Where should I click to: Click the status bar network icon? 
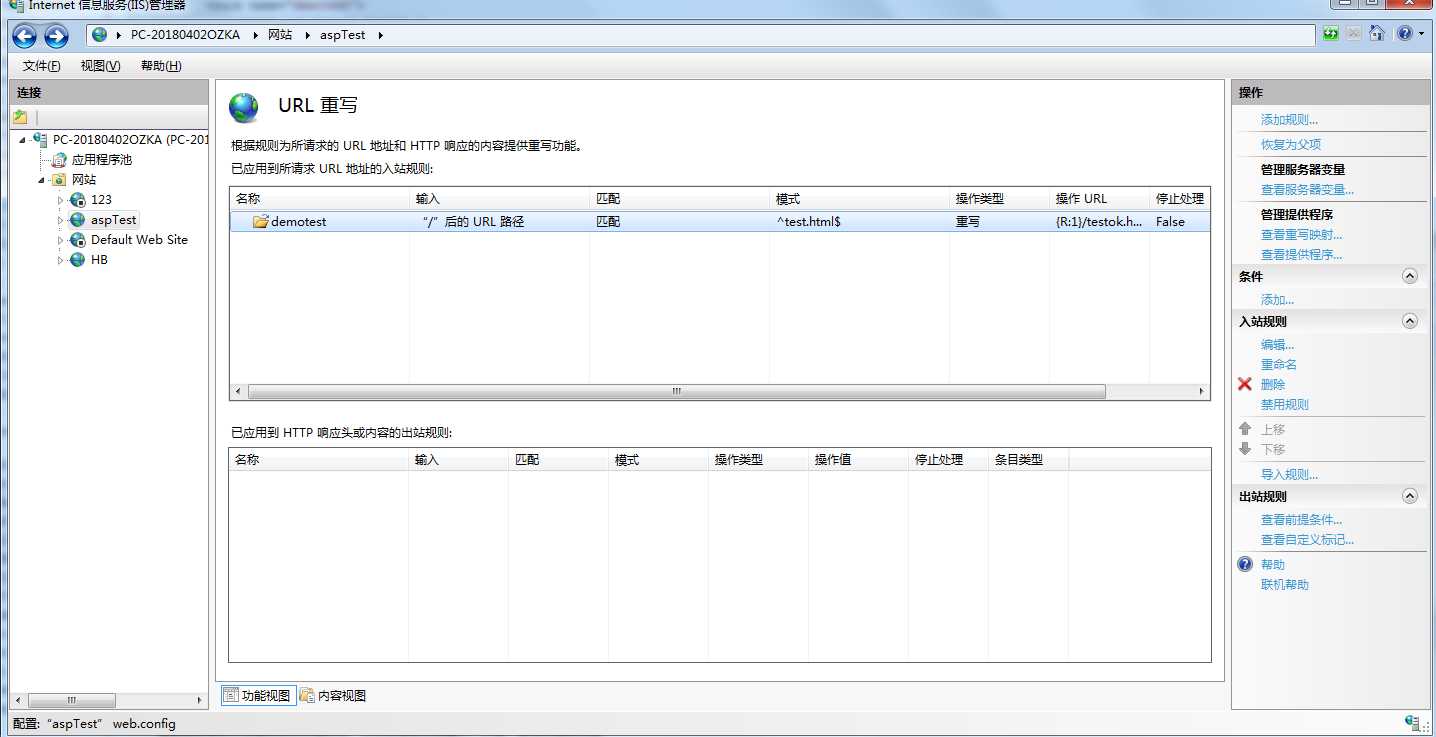click(1413, 723)
